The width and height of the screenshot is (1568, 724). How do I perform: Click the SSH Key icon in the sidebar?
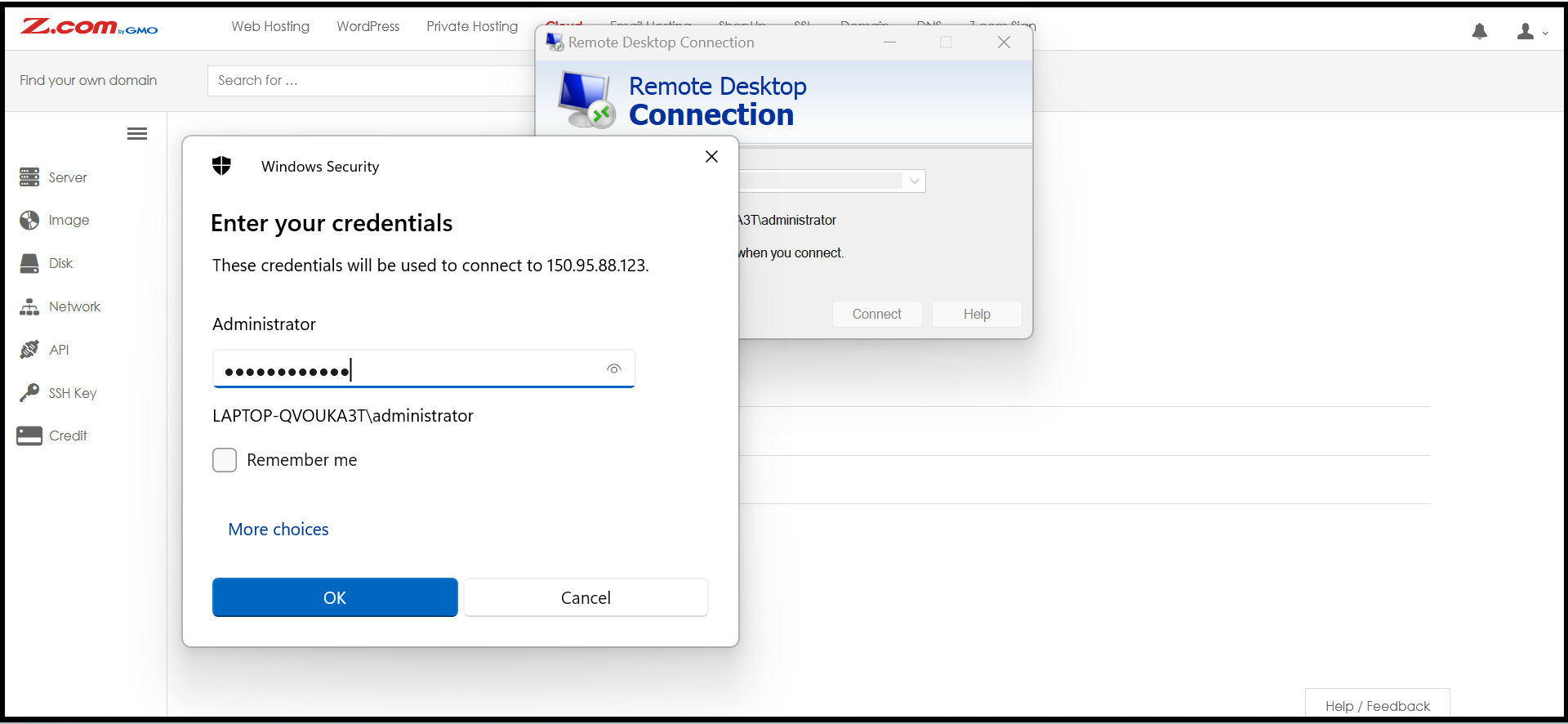tap(29, 393)
